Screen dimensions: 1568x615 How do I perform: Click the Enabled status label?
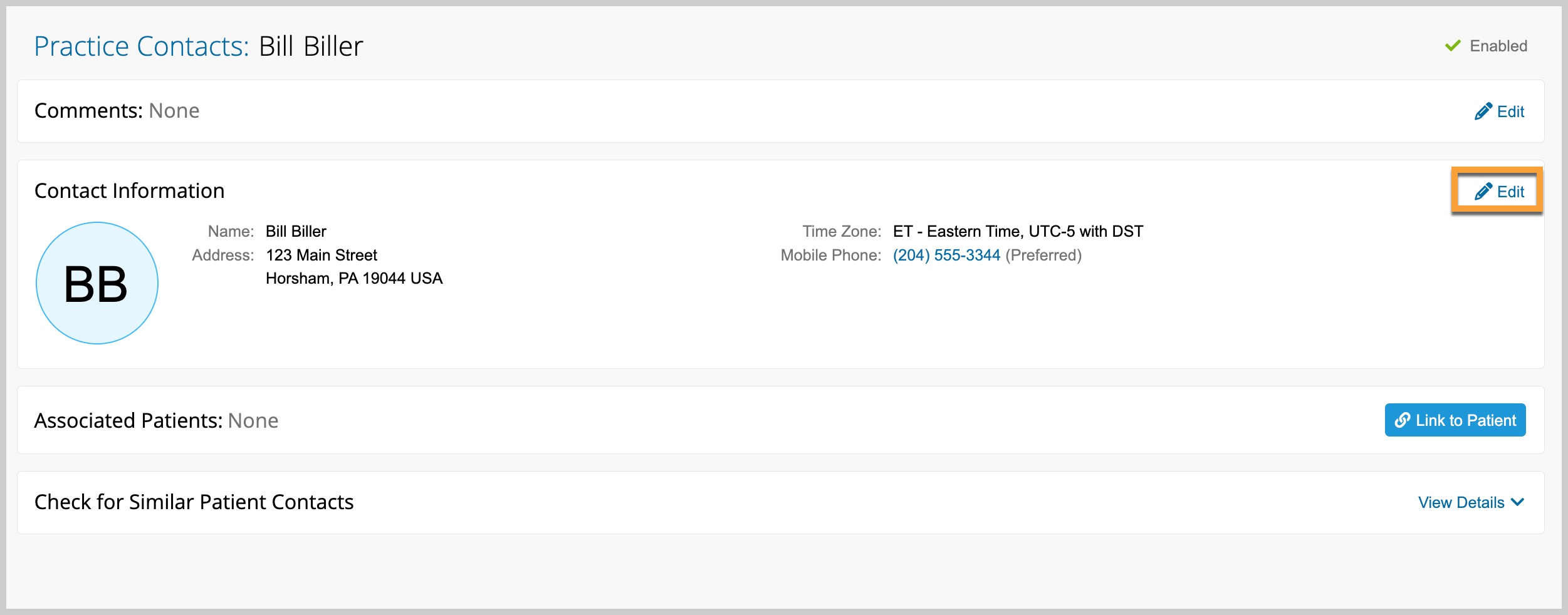pyautogui.click(x=1498, y=46)
